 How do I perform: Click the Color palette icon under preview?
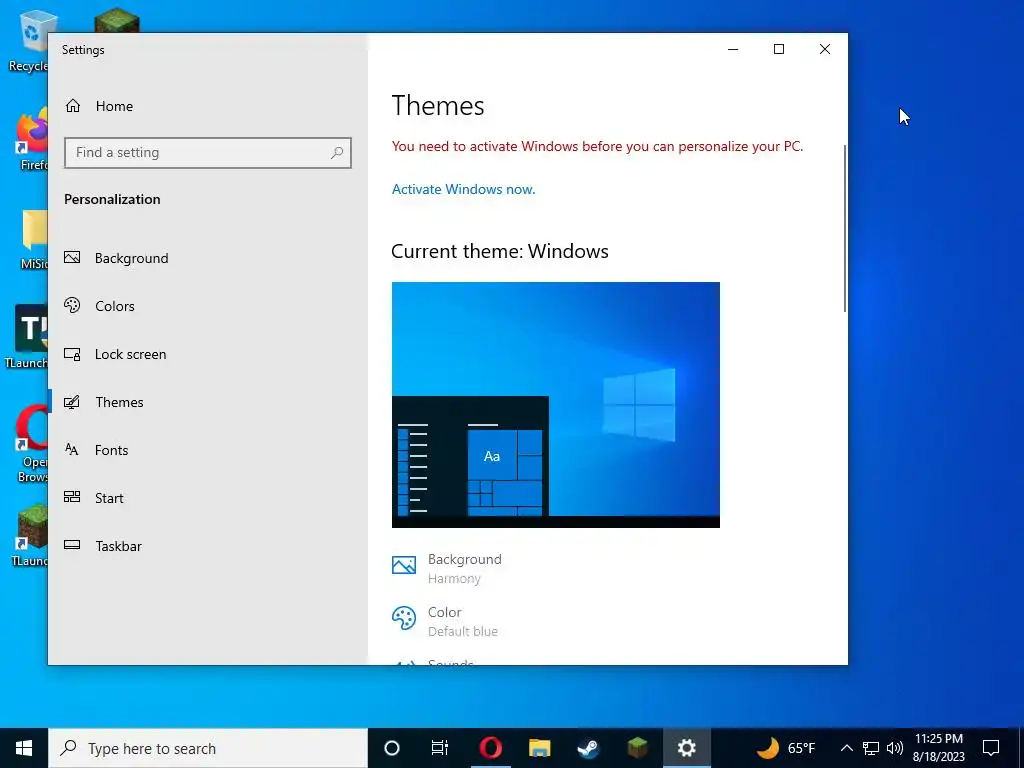pos(404,618)
